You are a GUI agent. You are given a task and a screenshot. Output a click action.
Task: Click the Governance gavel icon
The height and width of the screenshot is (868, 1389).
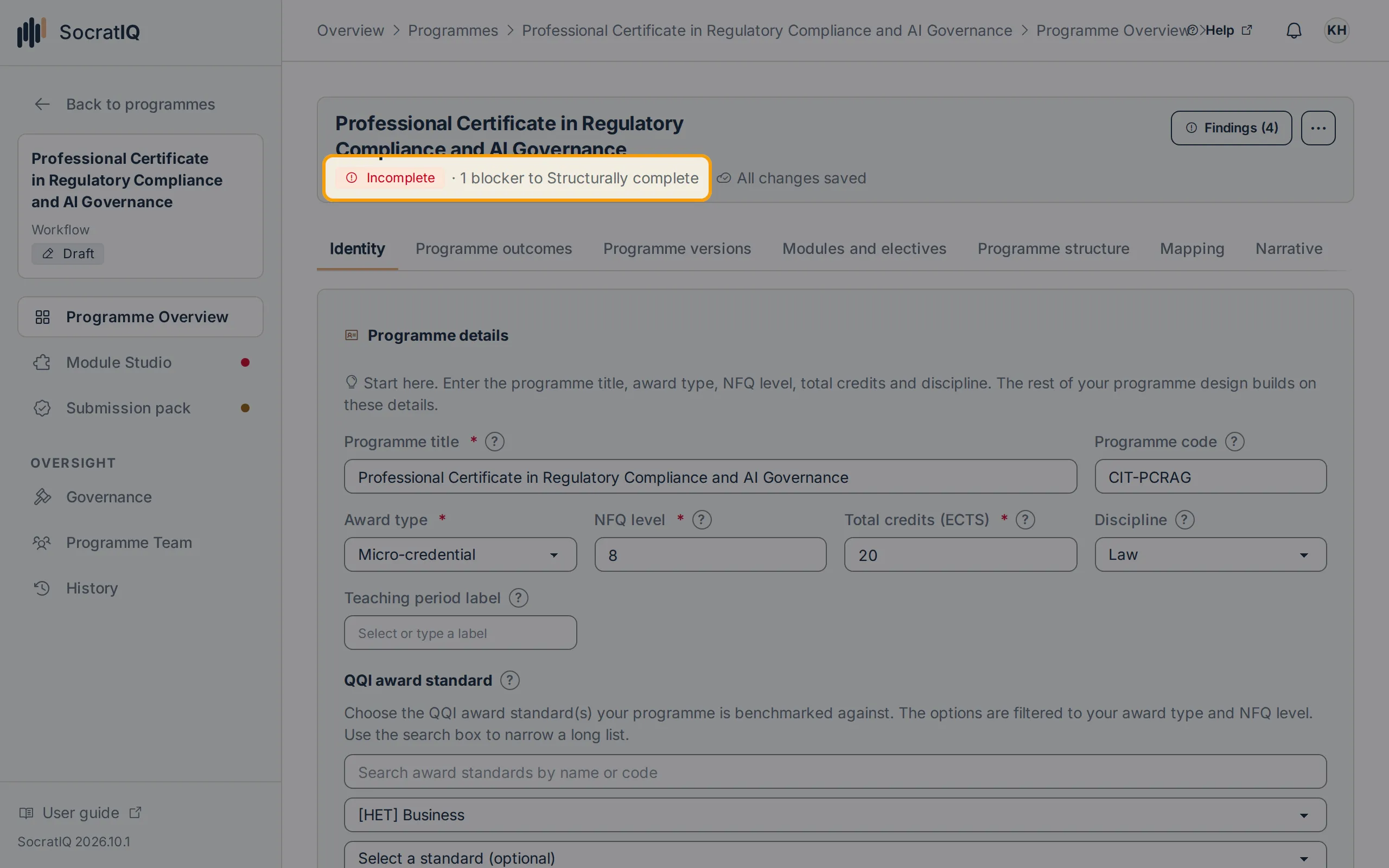coord(42,496)
